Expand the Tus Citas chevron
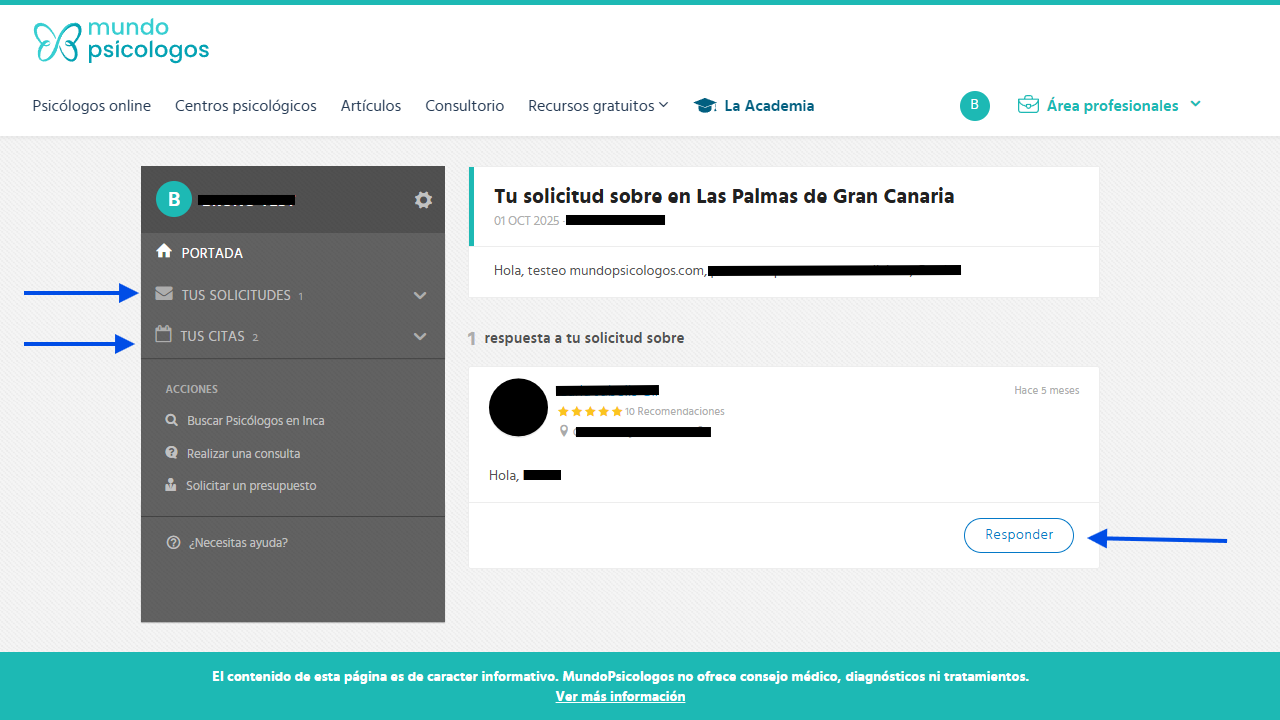The height and width of the screenshot is (720, 1280). (x=420, y=336)
